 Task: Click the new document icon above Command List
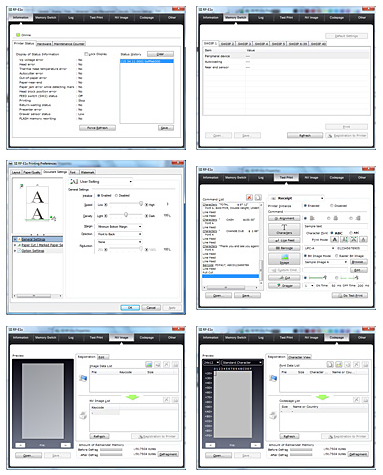click(258, 197)
